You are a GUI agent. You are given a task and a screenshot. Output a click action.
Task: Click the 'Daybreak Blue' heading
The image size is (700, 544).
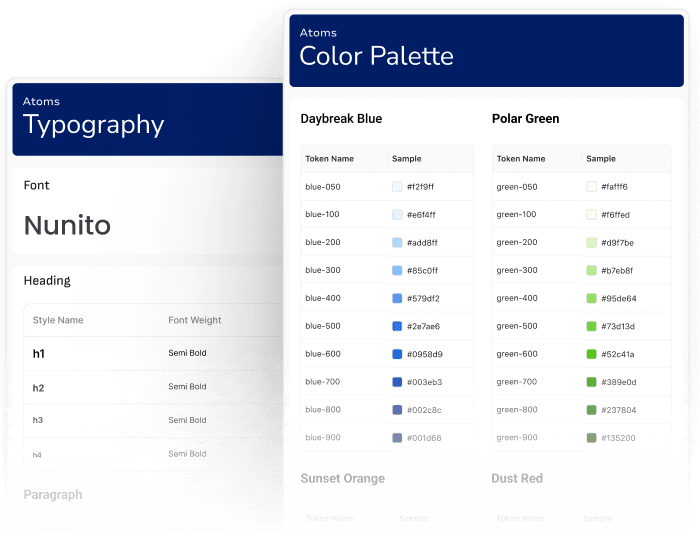342,119
